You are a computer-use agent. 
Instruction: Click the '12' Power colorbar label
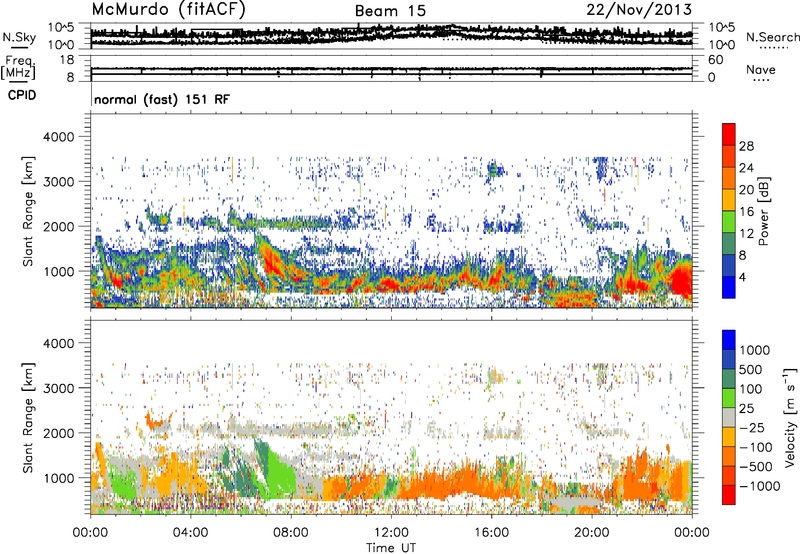coord(746,234)
